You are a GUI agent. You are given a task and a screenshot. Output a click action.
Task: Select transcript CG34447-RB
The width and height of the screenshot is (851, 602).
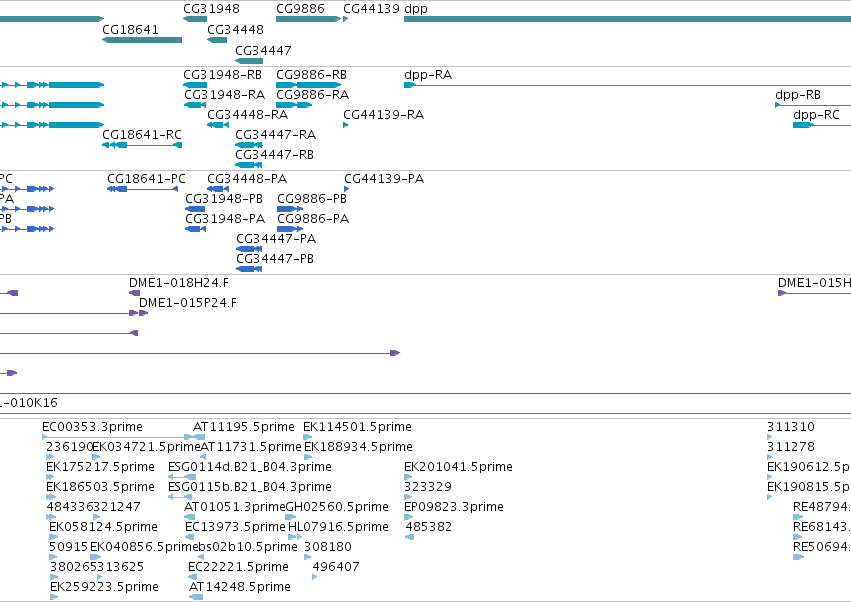pos(249,165)
